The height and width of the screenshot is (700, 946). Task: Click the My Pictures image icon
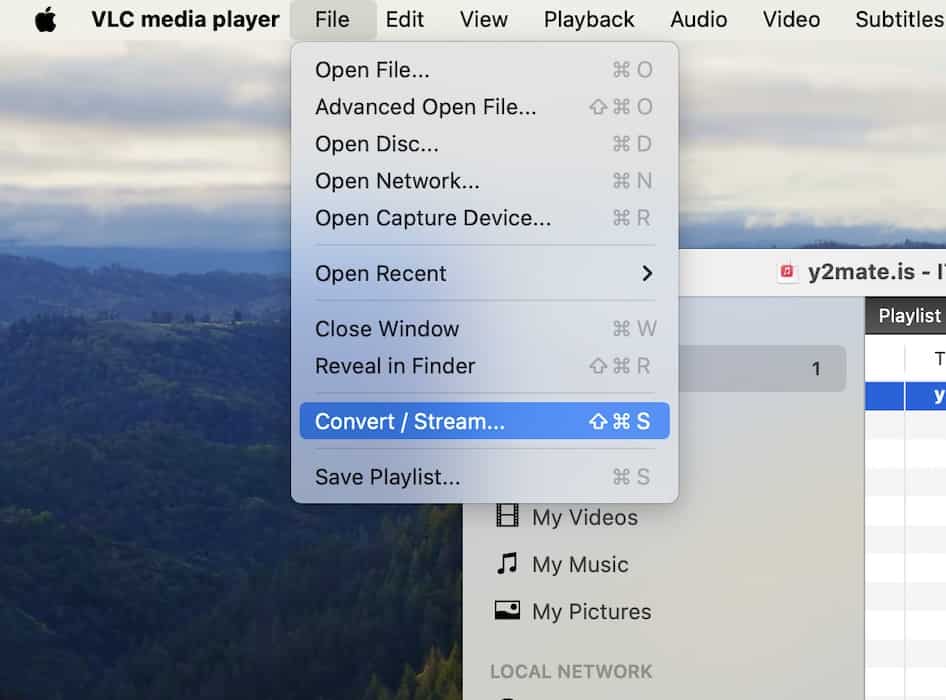[508, 611]
